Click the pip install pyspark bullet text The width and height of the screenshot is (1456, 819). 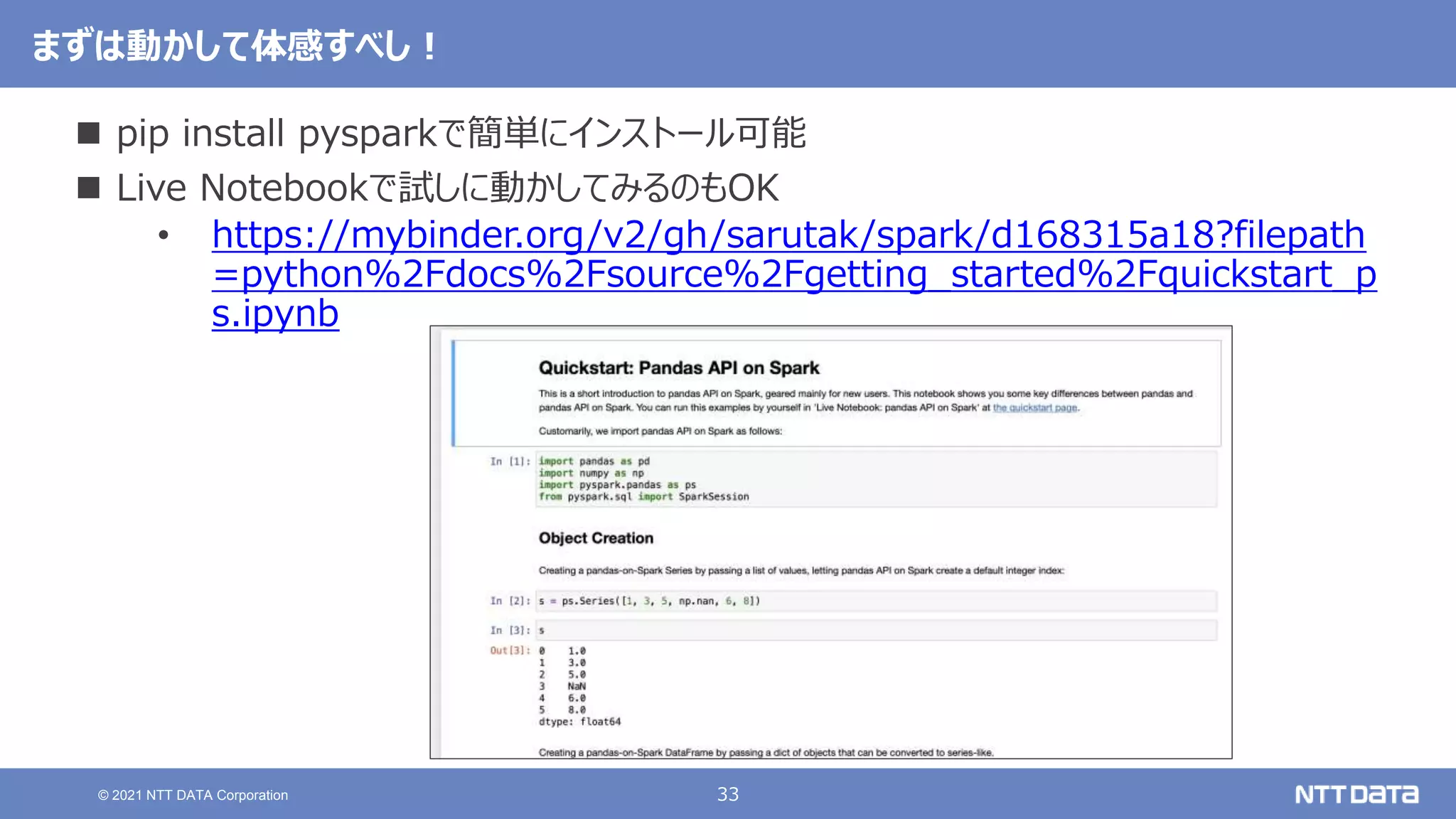coord(461,134)
